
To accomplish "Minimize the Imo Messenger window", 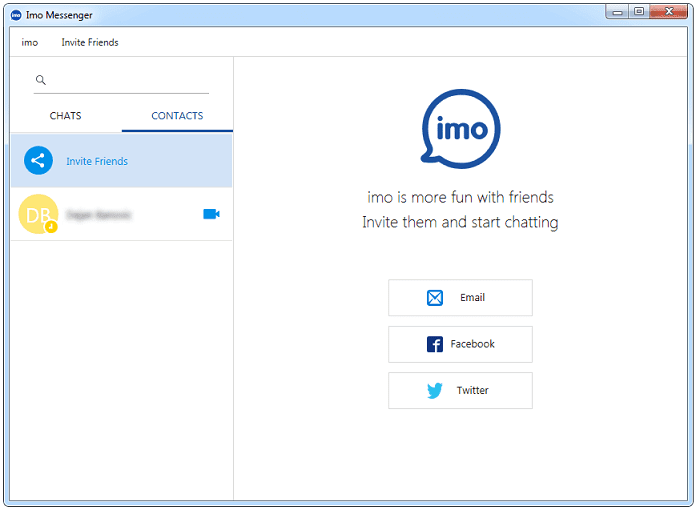I will click(617, 12).
